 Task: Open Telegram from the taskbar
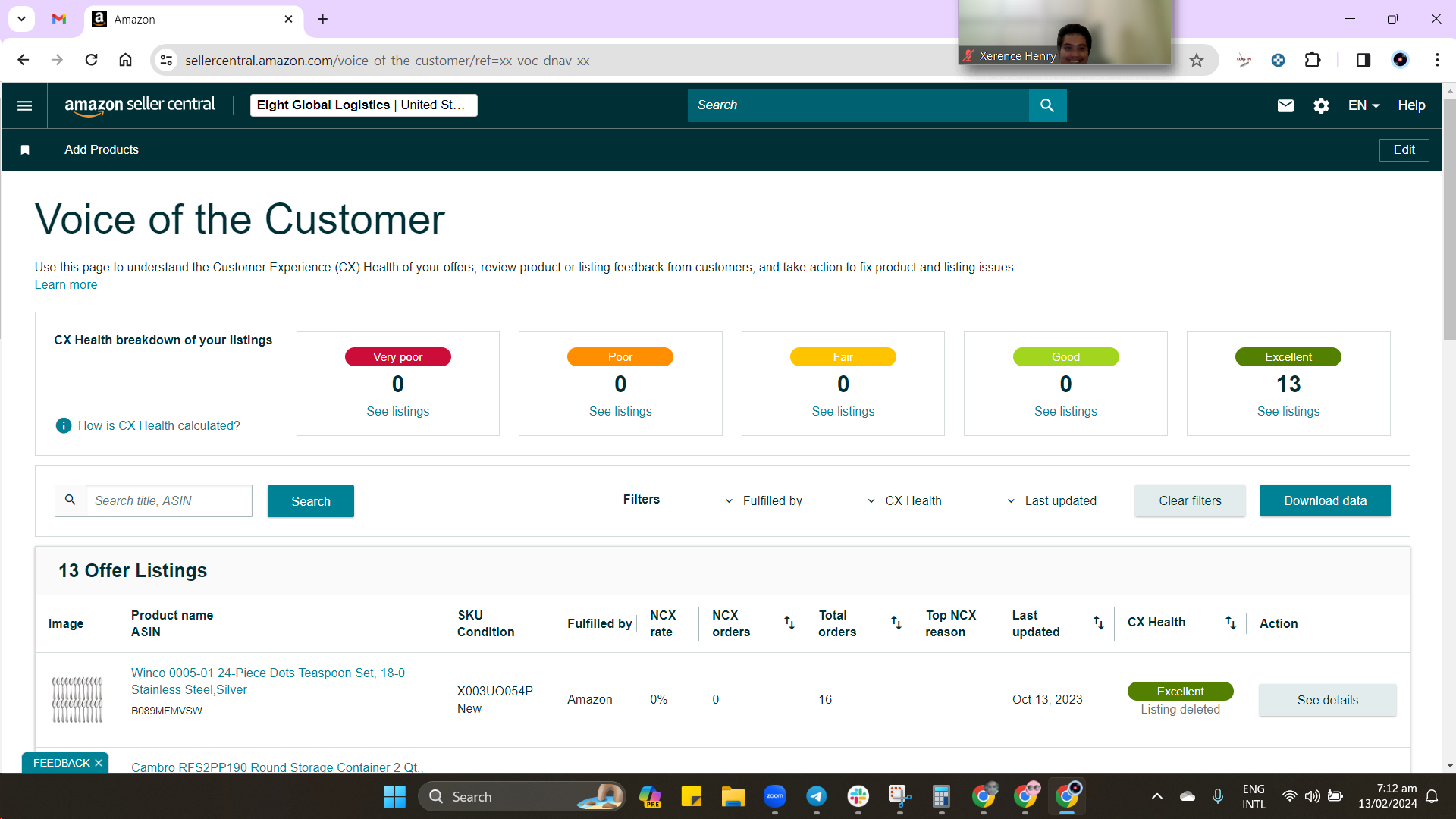pyautogui.click(x=816, y=796)
